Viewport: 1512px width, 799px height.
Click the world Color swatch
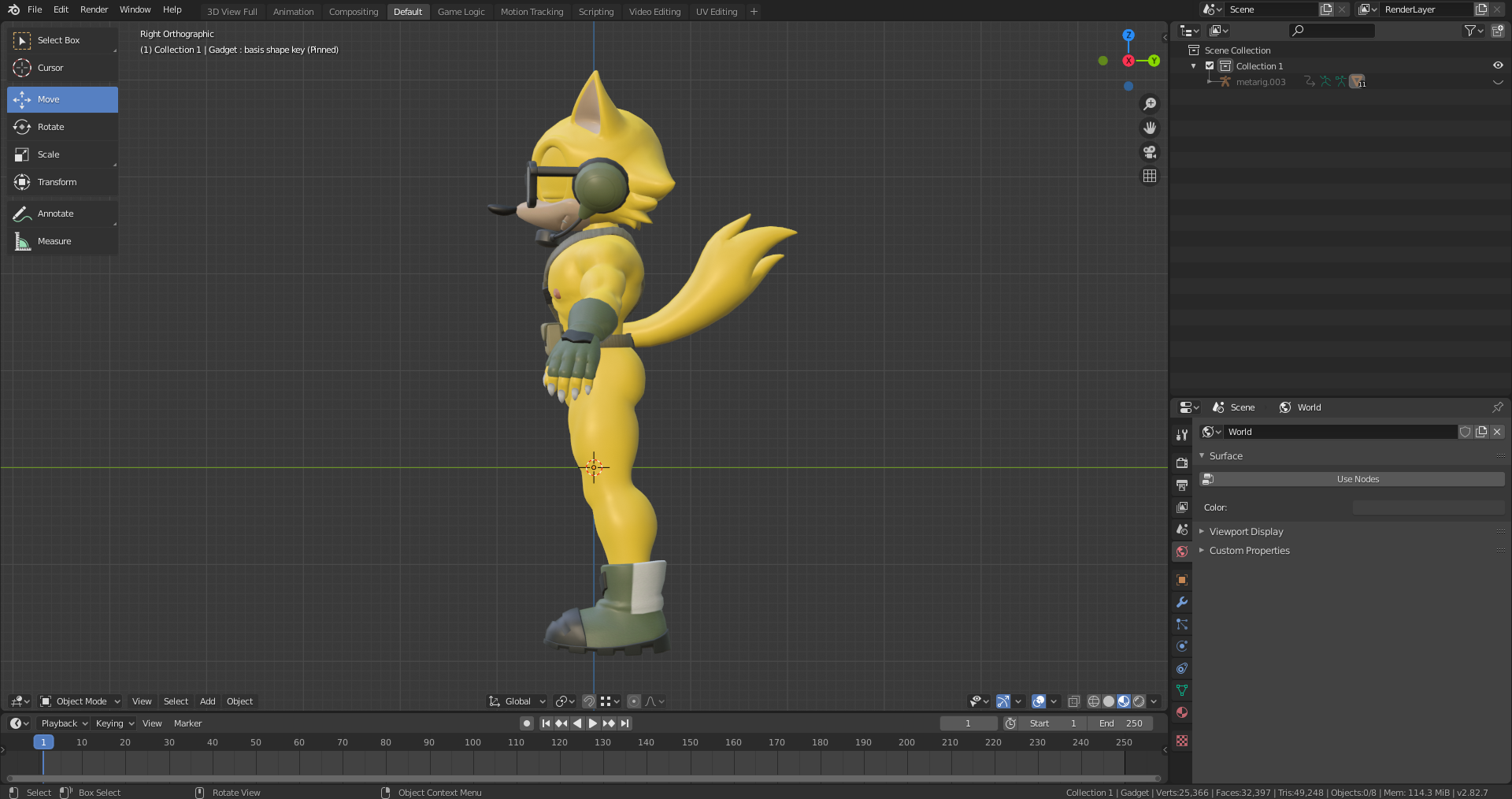[x=1429, y=507]
